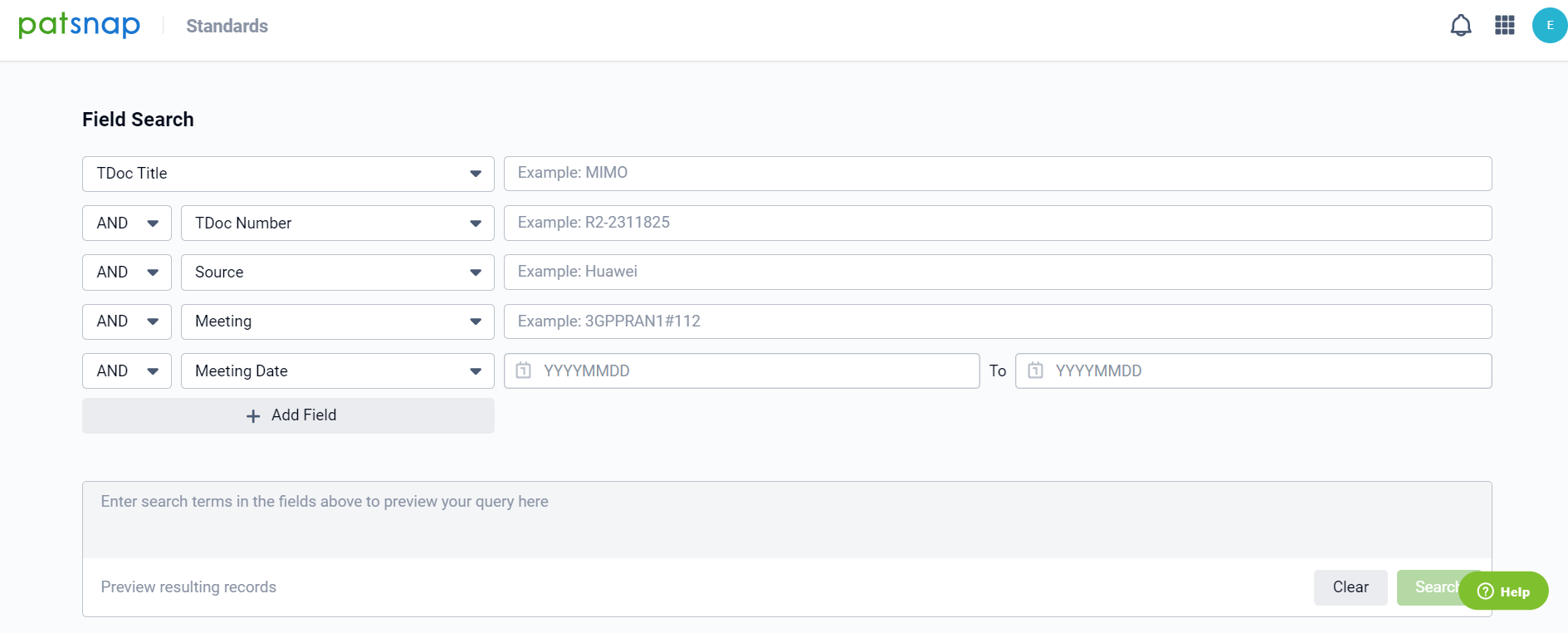Viewport: 1568px width, 633px height.
Task: Clear the search form
Action: pos(1351,587)
